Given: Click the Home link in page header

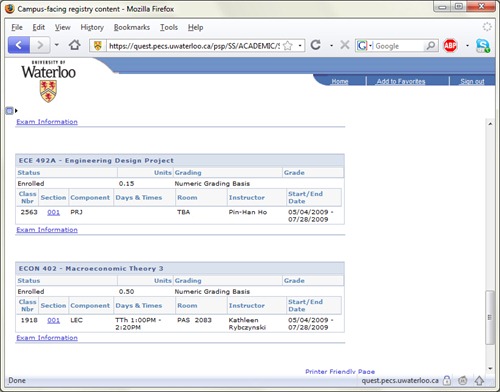Looking at the screenshot, I should (340, 81).
